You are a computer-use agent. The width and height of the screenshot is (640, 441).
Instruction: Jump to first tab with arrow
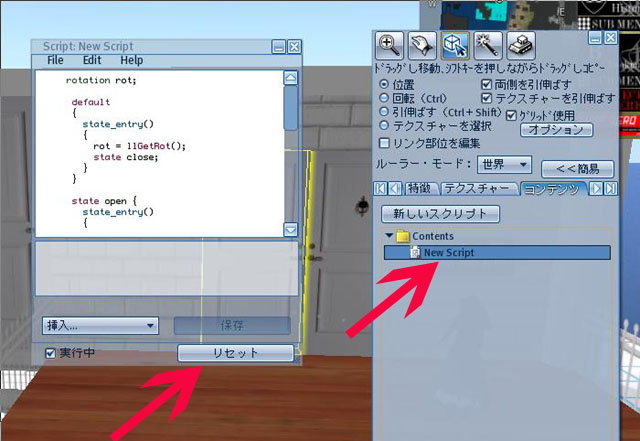[x=380, y=188]
